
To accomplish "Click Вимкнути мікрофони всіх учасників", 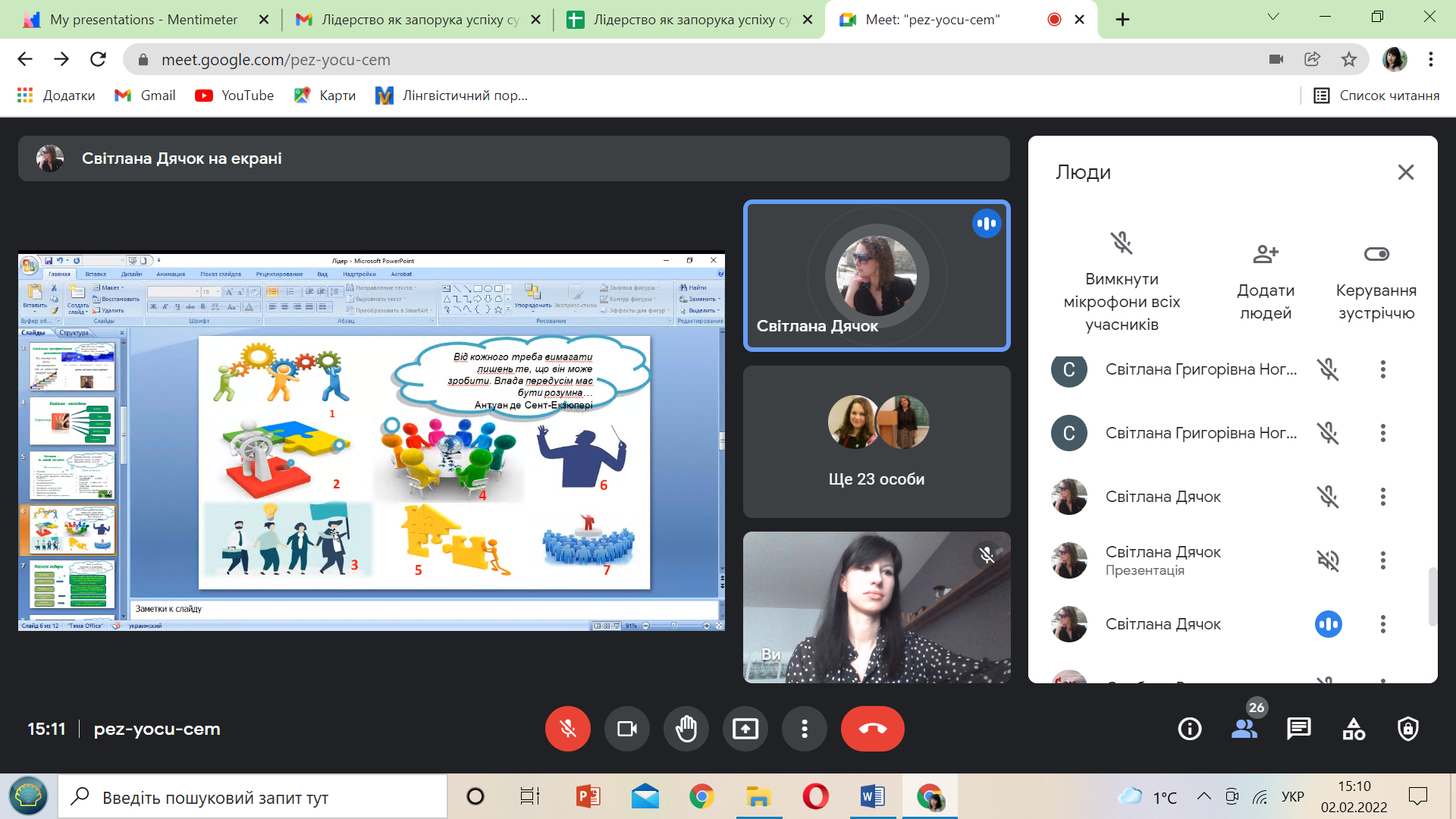I will point(1122,281).
